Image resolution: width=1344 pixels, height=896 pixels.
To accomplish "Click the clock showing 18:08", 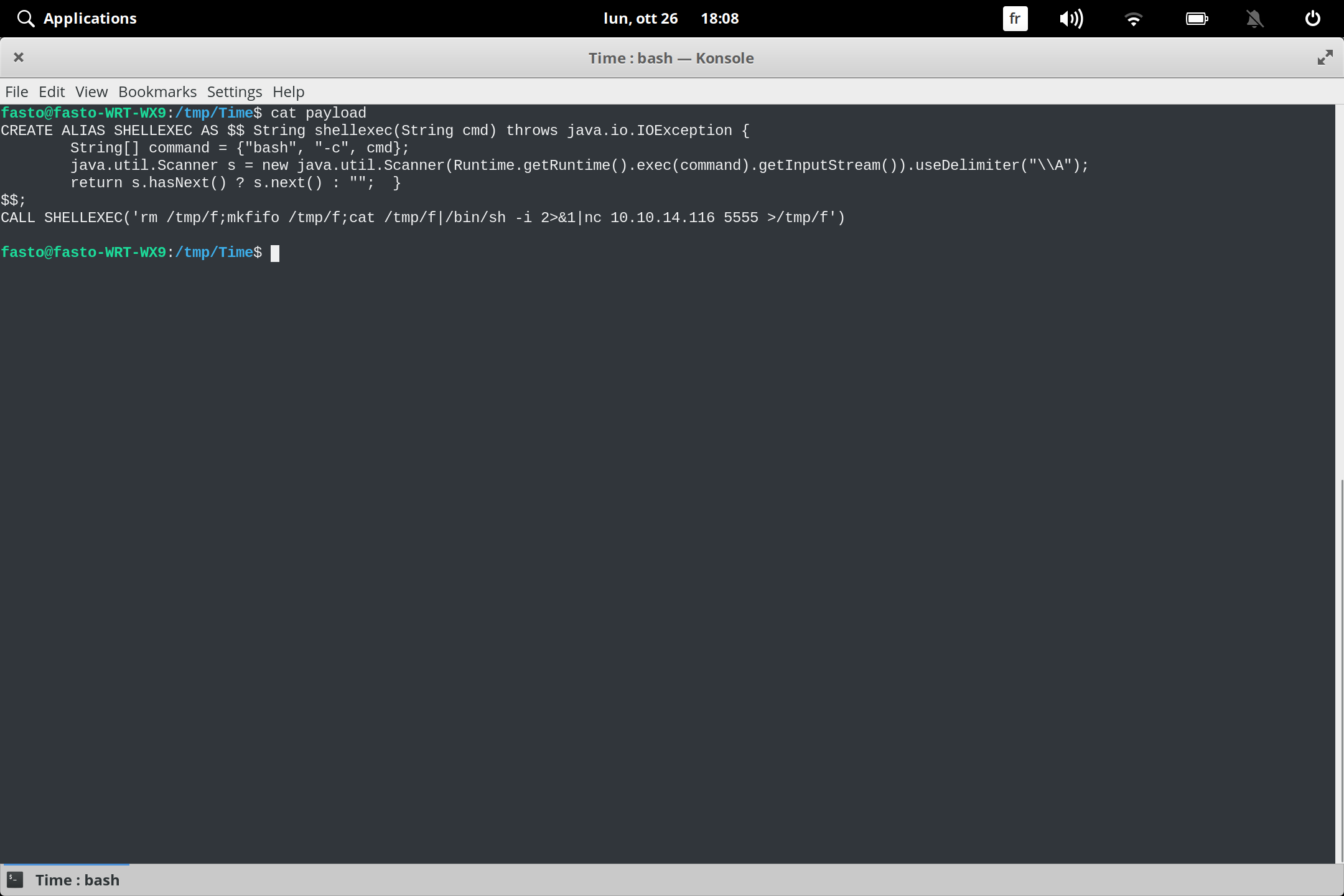I will pyautogui.click(x=719, y=18).
